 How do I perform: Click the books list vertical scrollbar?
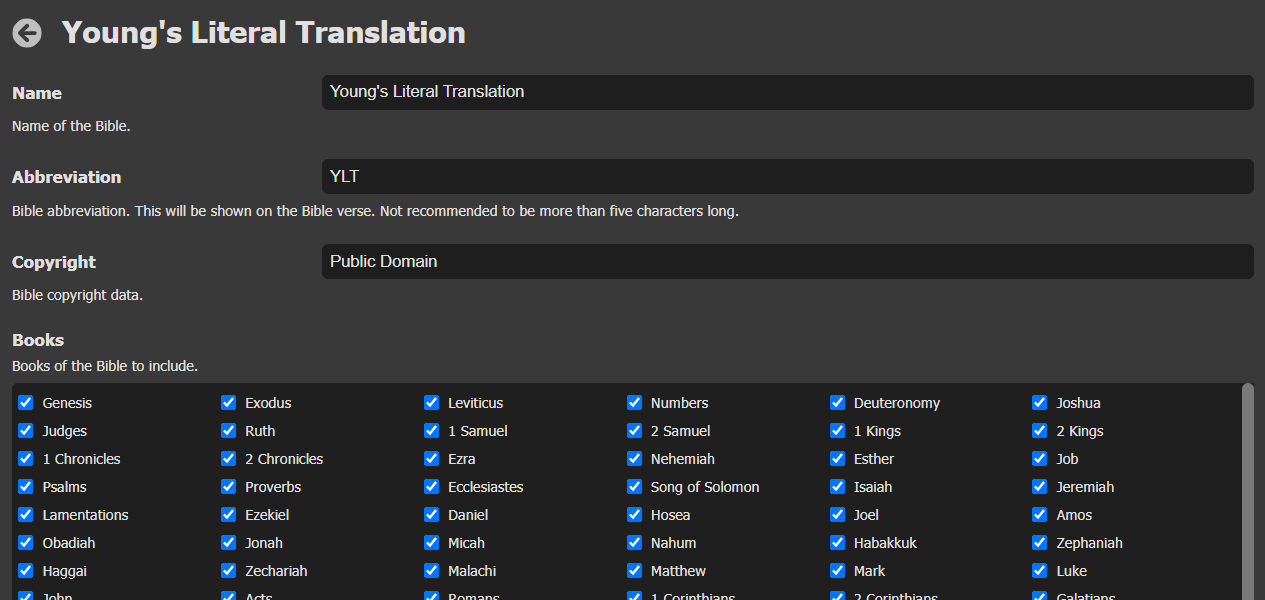coord(1247,490)
